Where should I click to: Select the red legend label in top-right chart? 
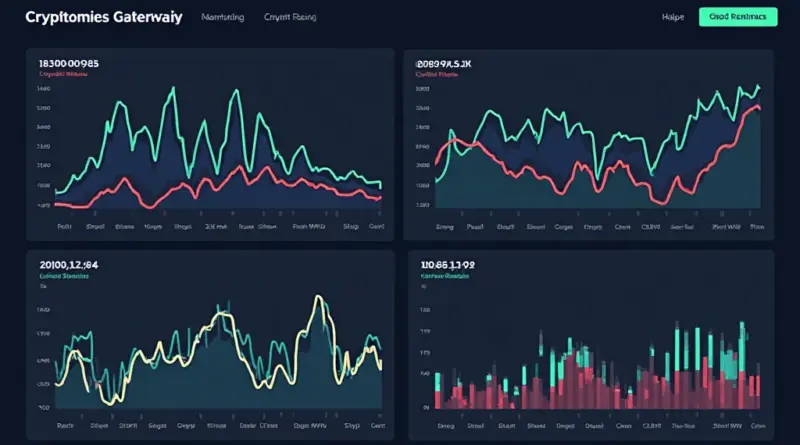pyautogui.click(x=435, y=74)
